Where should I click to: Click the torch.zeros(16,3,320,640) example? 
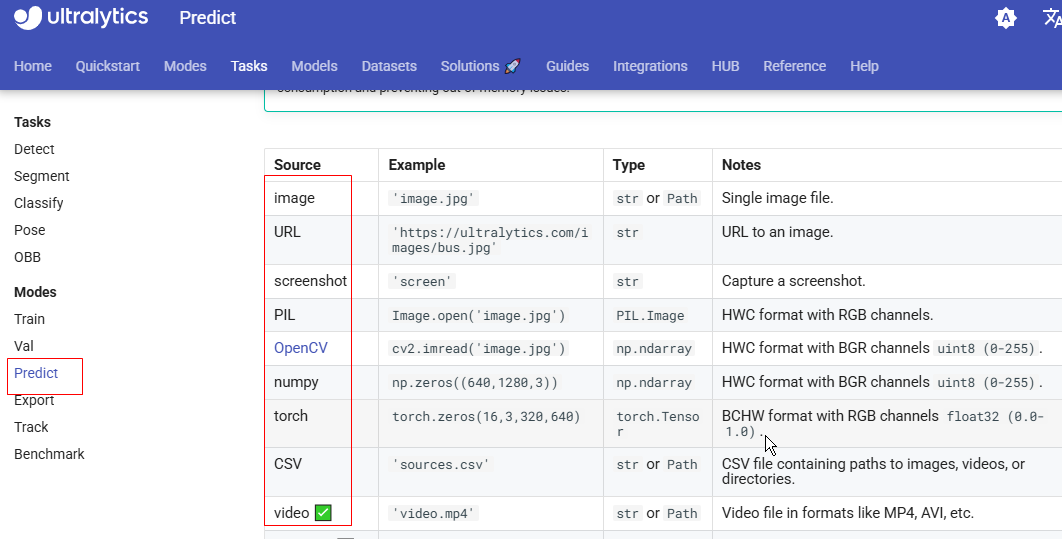pos(486,416)
